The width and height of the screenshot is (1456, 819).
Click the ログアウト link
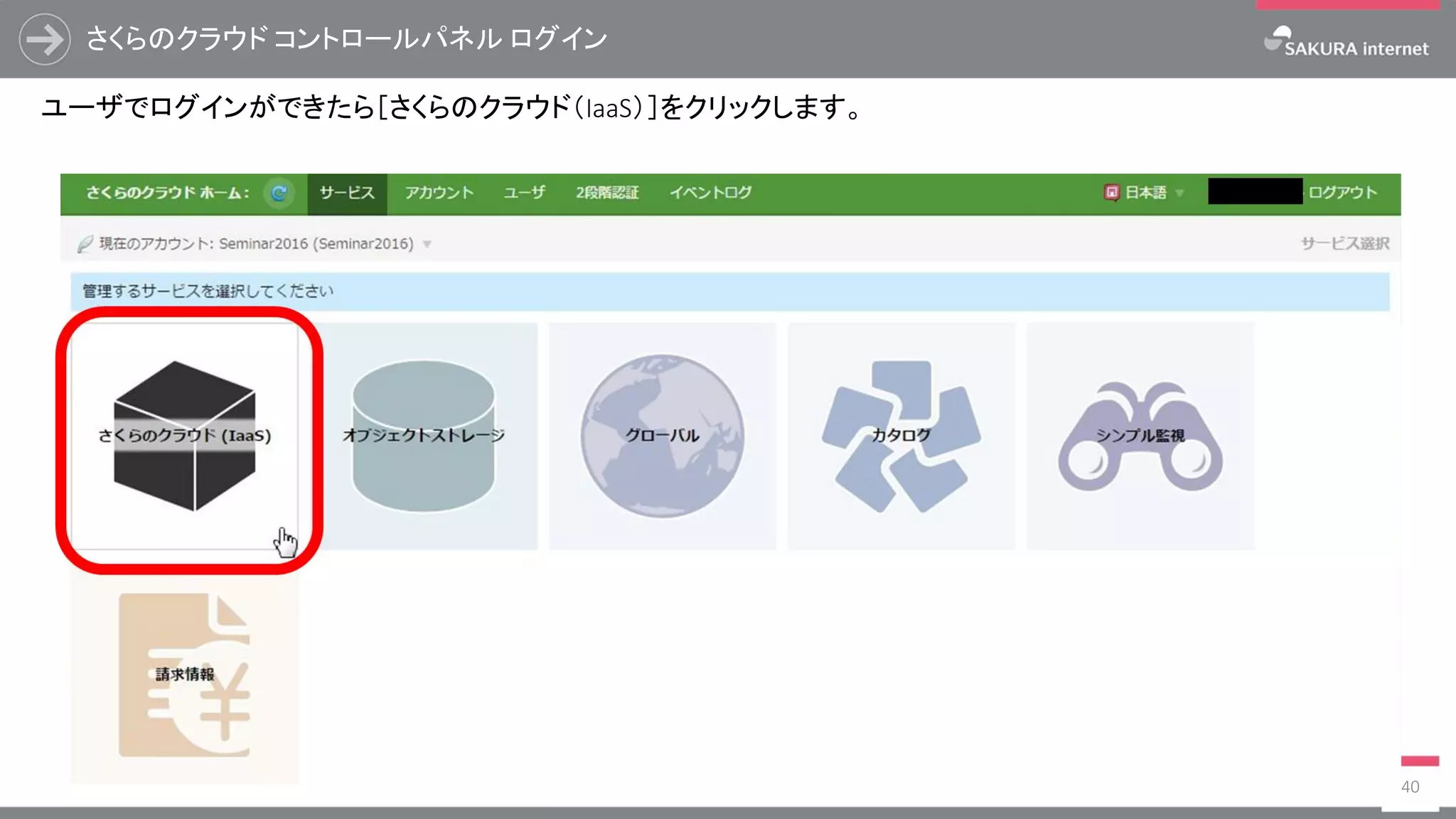tap(1342, 193)
